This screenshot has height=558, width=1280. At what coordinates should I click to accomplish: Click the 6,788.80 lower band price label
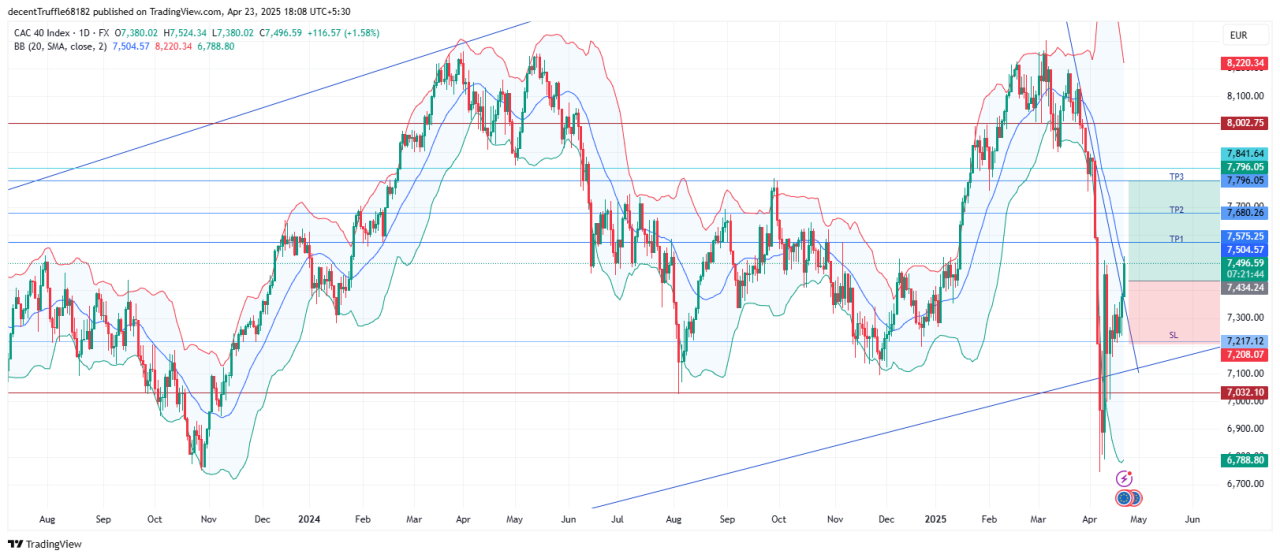[x=1244, y=460]
